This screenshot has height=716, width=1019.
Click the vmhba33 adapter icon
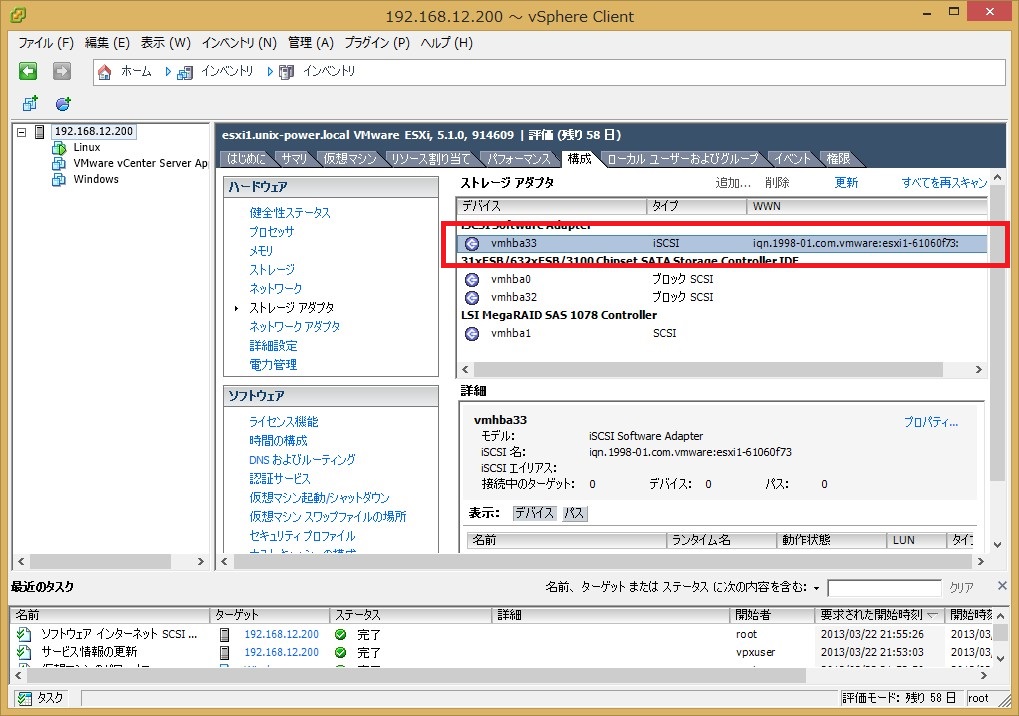coord(472,244)
